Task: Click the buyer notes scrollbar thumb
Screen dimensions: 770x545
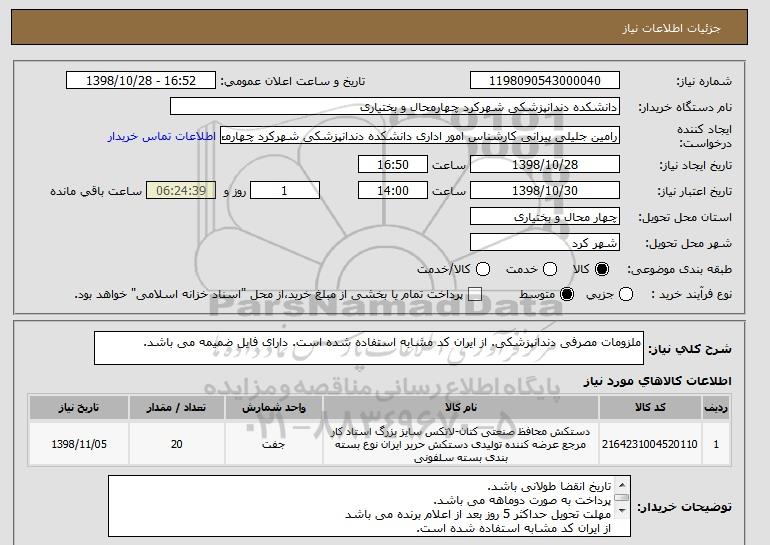Action: coord(622,498)
